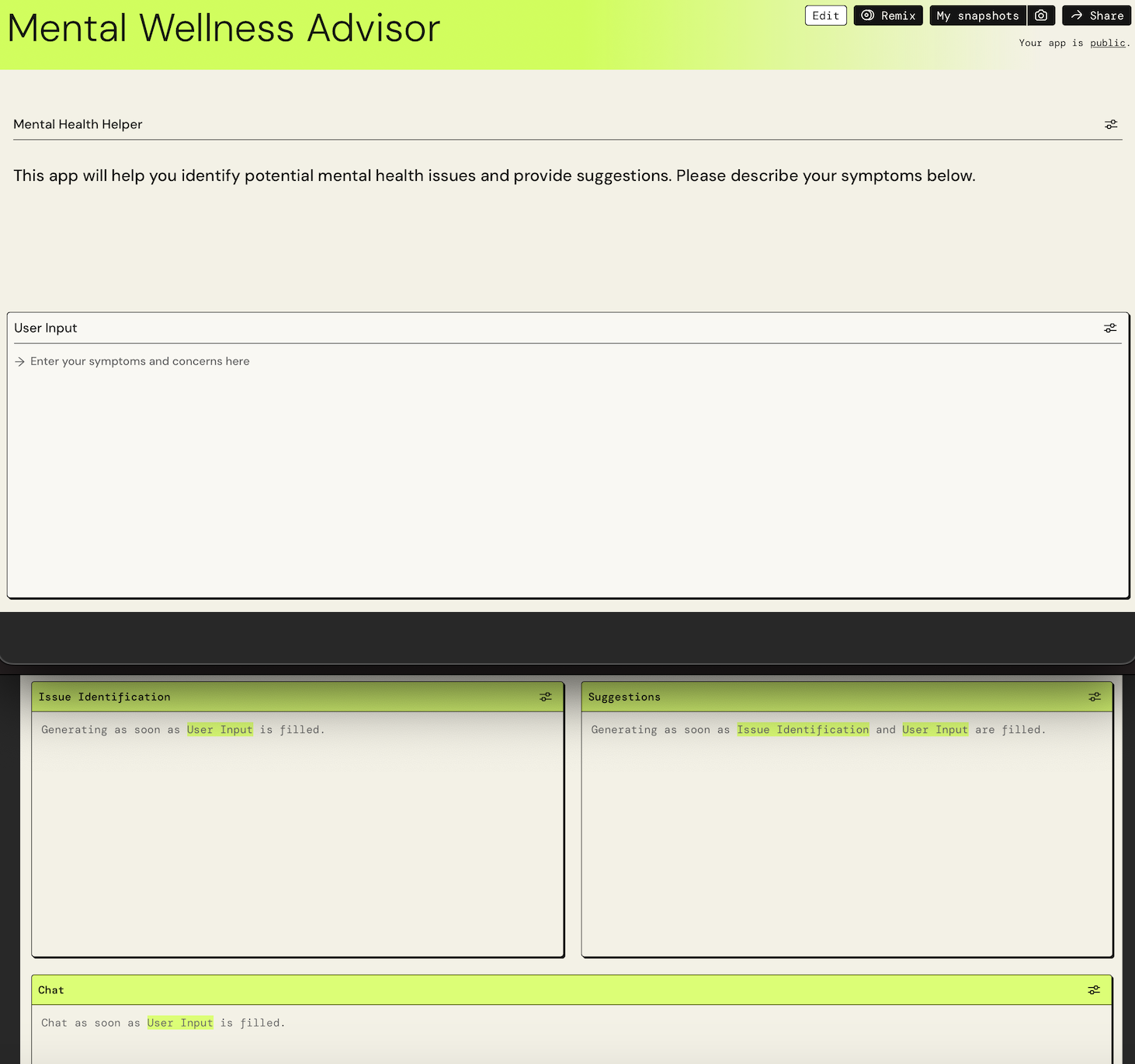This screenshot has width=1135, height=1064.
Task: Click the Share button
Action: (x=1096, y=15)
